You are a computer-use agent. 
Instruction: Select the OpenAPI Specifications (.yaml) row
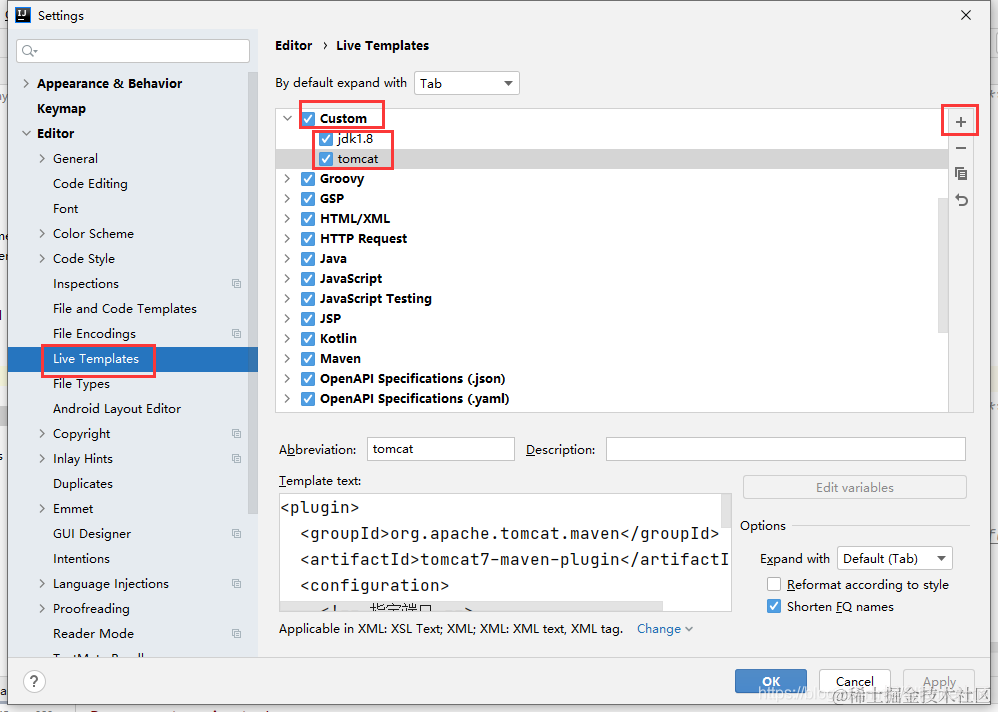pos(612,399)
